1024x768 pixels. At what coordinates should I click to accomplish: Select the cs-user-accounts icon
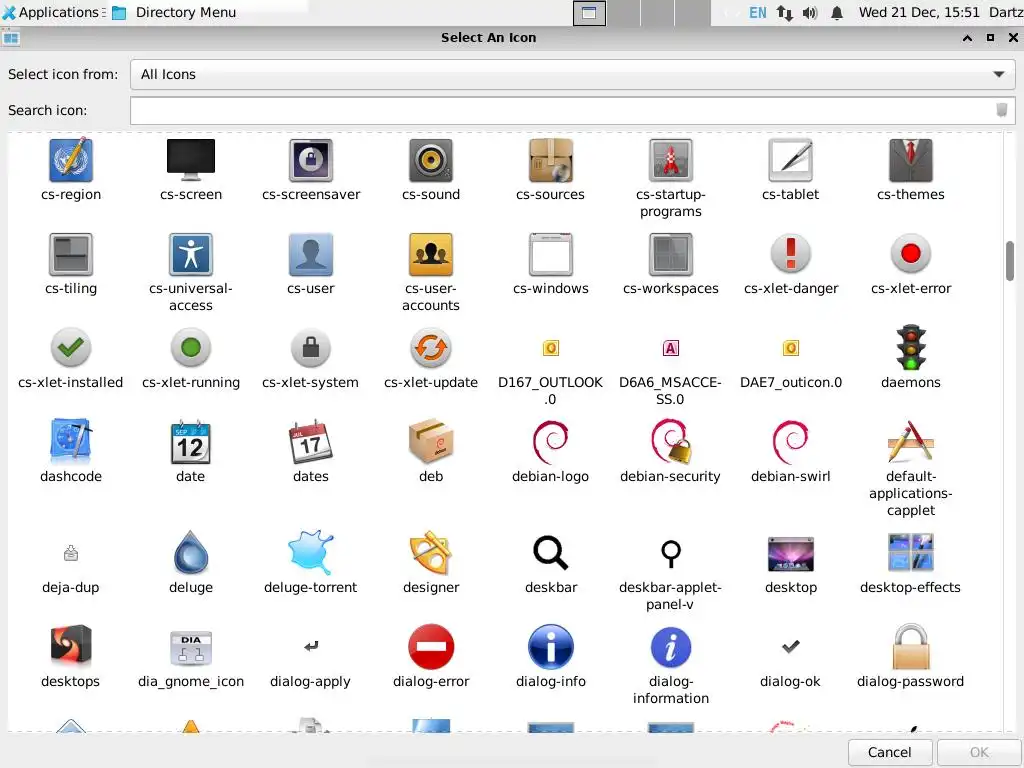pos(431,254)
